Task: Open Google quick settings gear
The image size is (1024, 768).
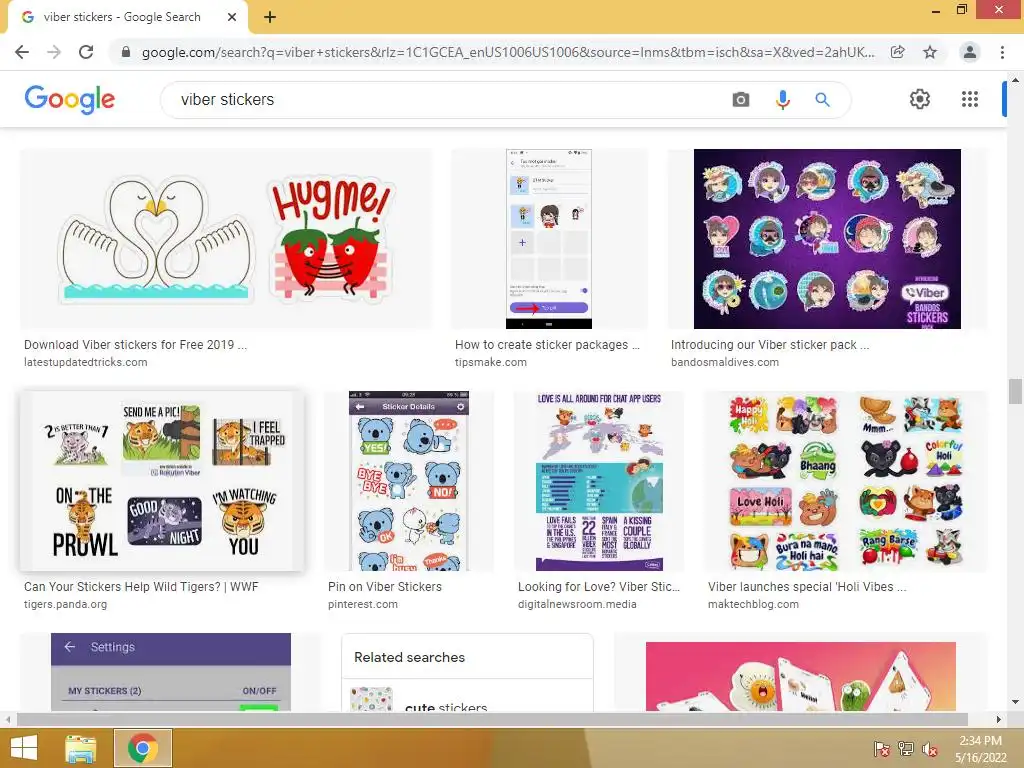Action: coord(920,99)
